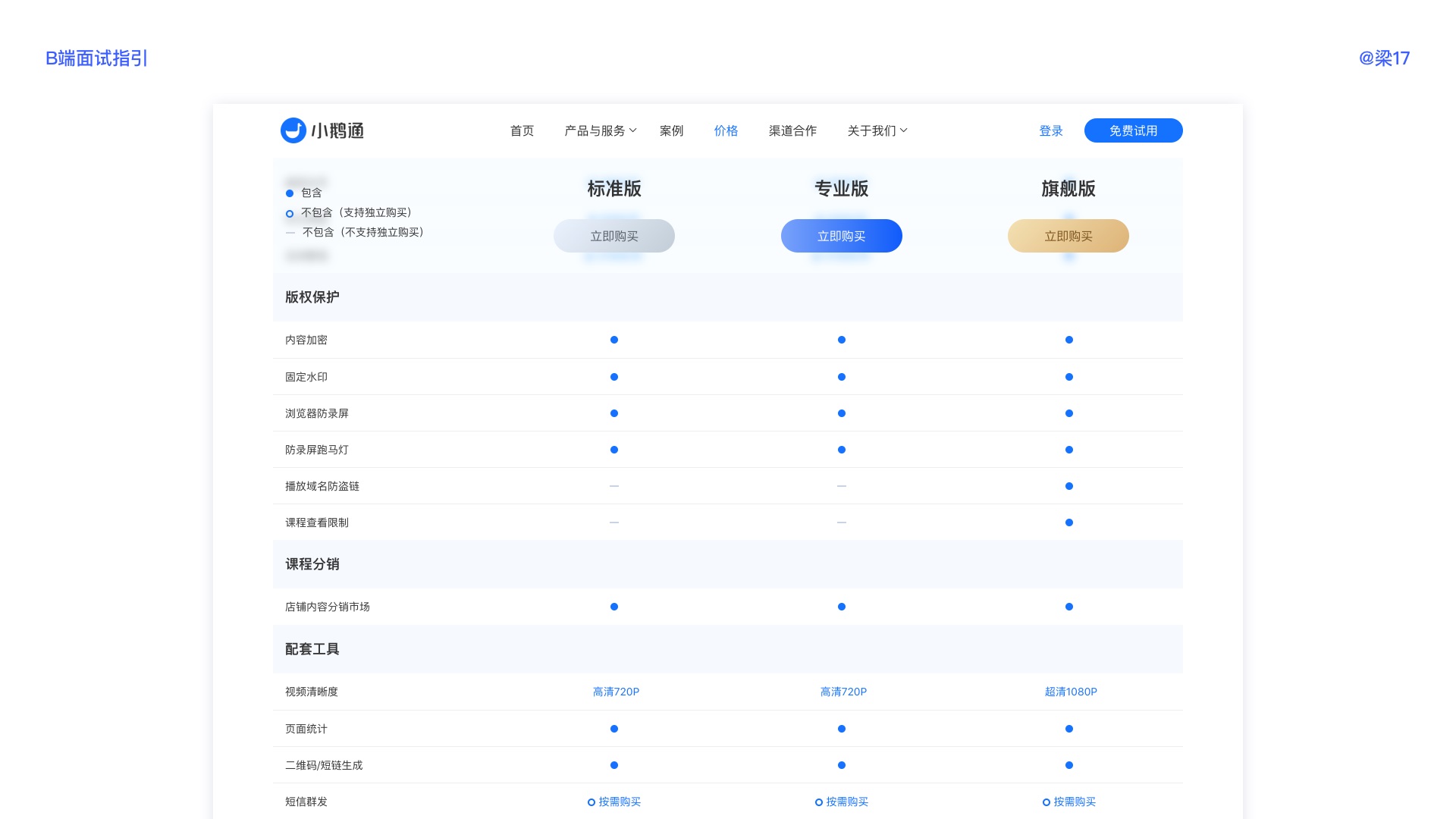The height and width of the screenshot is (819, 1456).
Task: Click the blue dot for 固定水印 under 专业版
Action: point(841,376)
